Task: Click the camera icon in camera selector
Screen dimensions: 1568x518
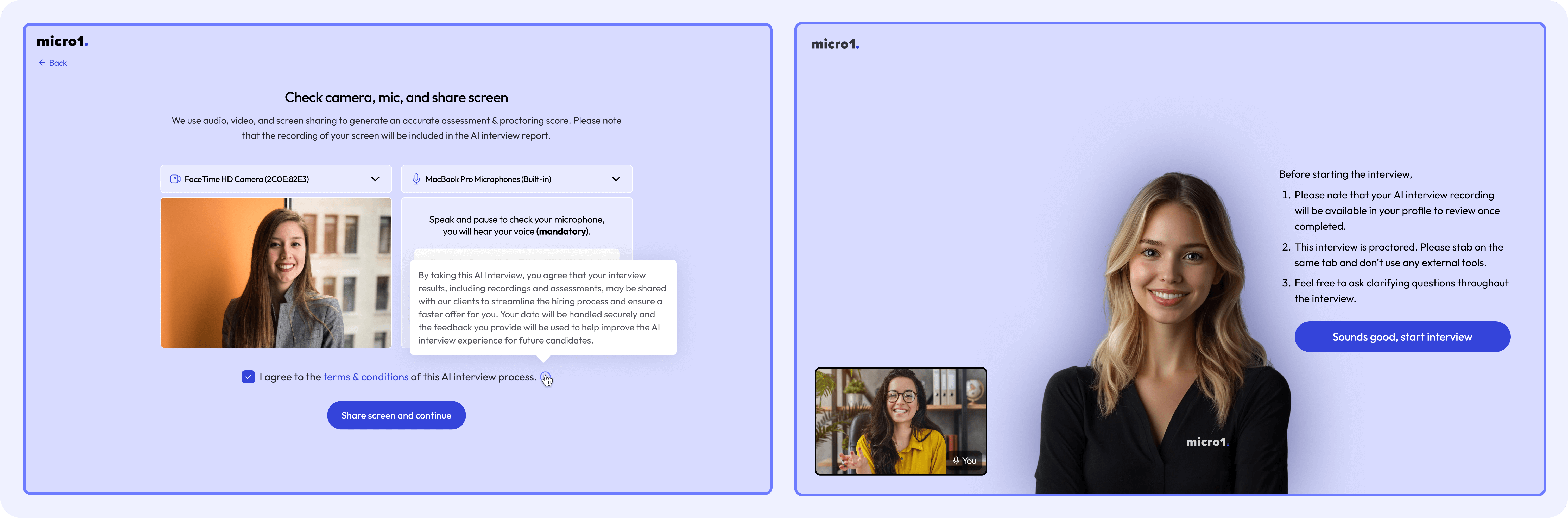Action: pyautogui.click(x=175, y=179)
